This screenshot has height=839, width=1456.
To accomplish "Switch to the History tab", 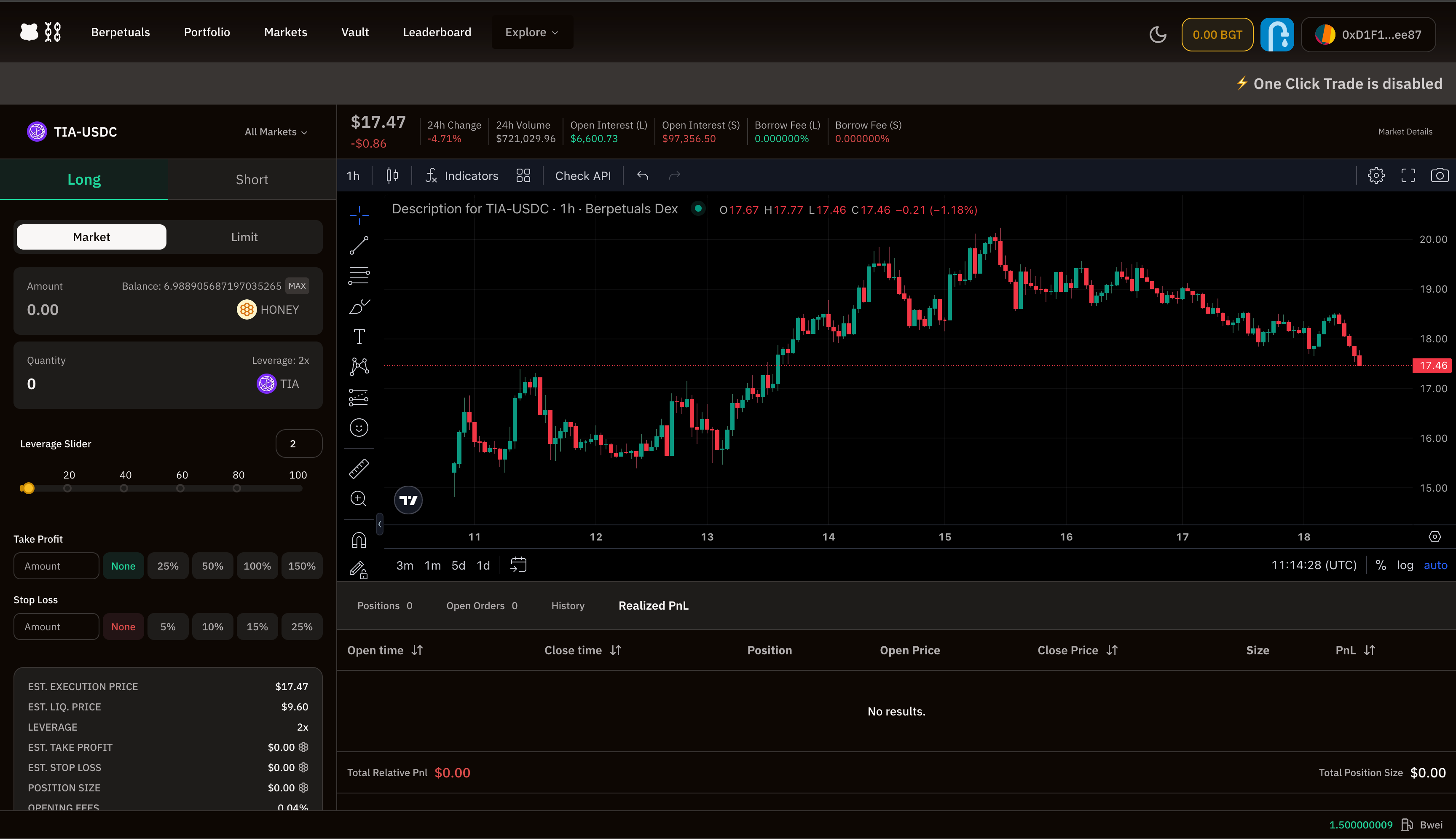I will (x=567, y=605).
